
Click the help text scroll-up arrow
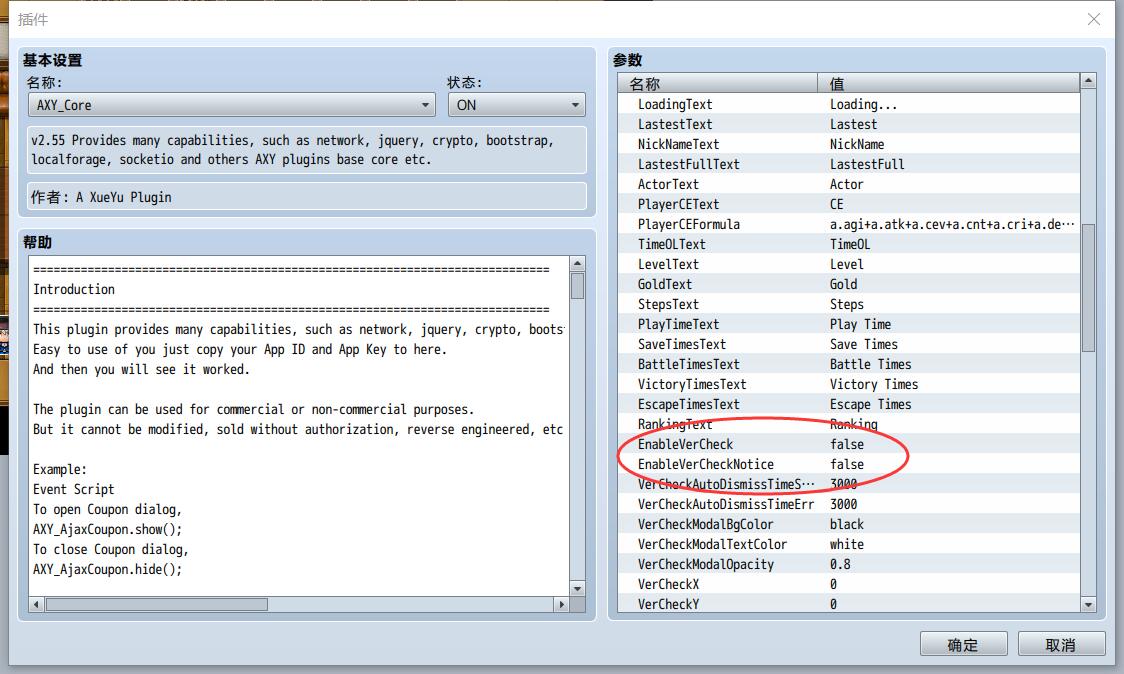click(x=577, y=264)
